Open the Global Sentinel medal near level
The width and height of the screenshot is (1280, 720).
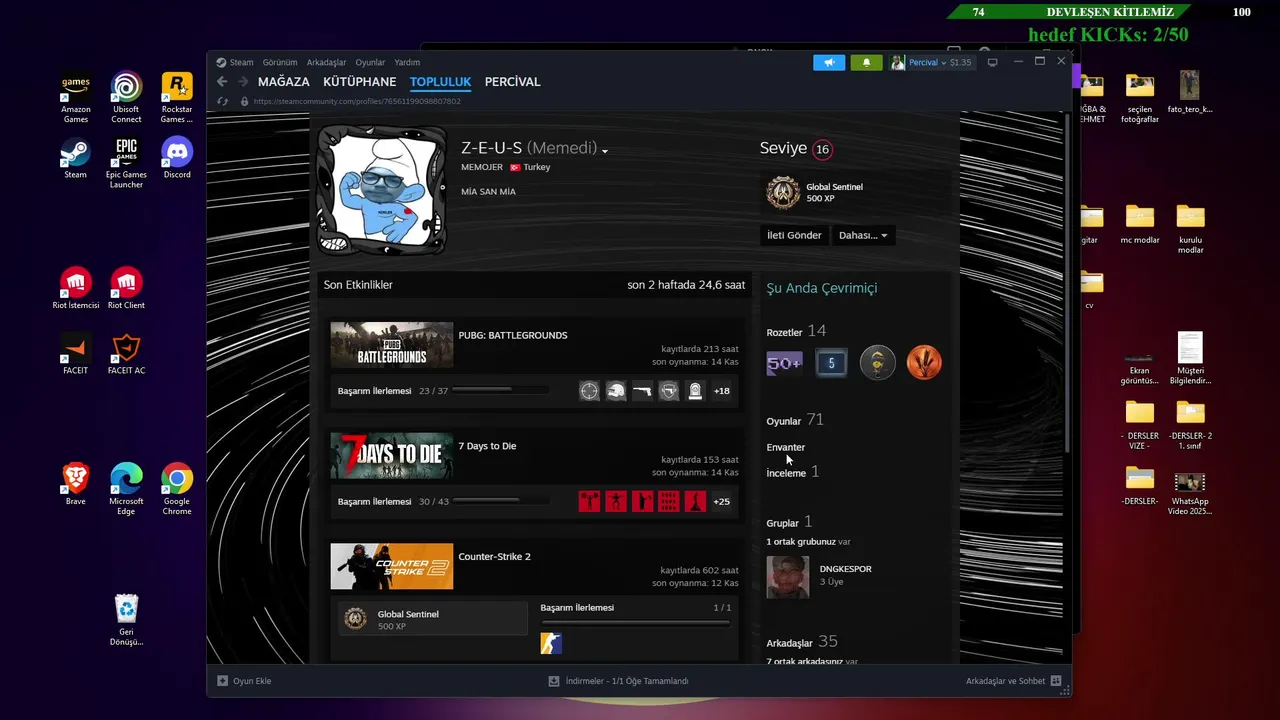(x=783, y=192)
